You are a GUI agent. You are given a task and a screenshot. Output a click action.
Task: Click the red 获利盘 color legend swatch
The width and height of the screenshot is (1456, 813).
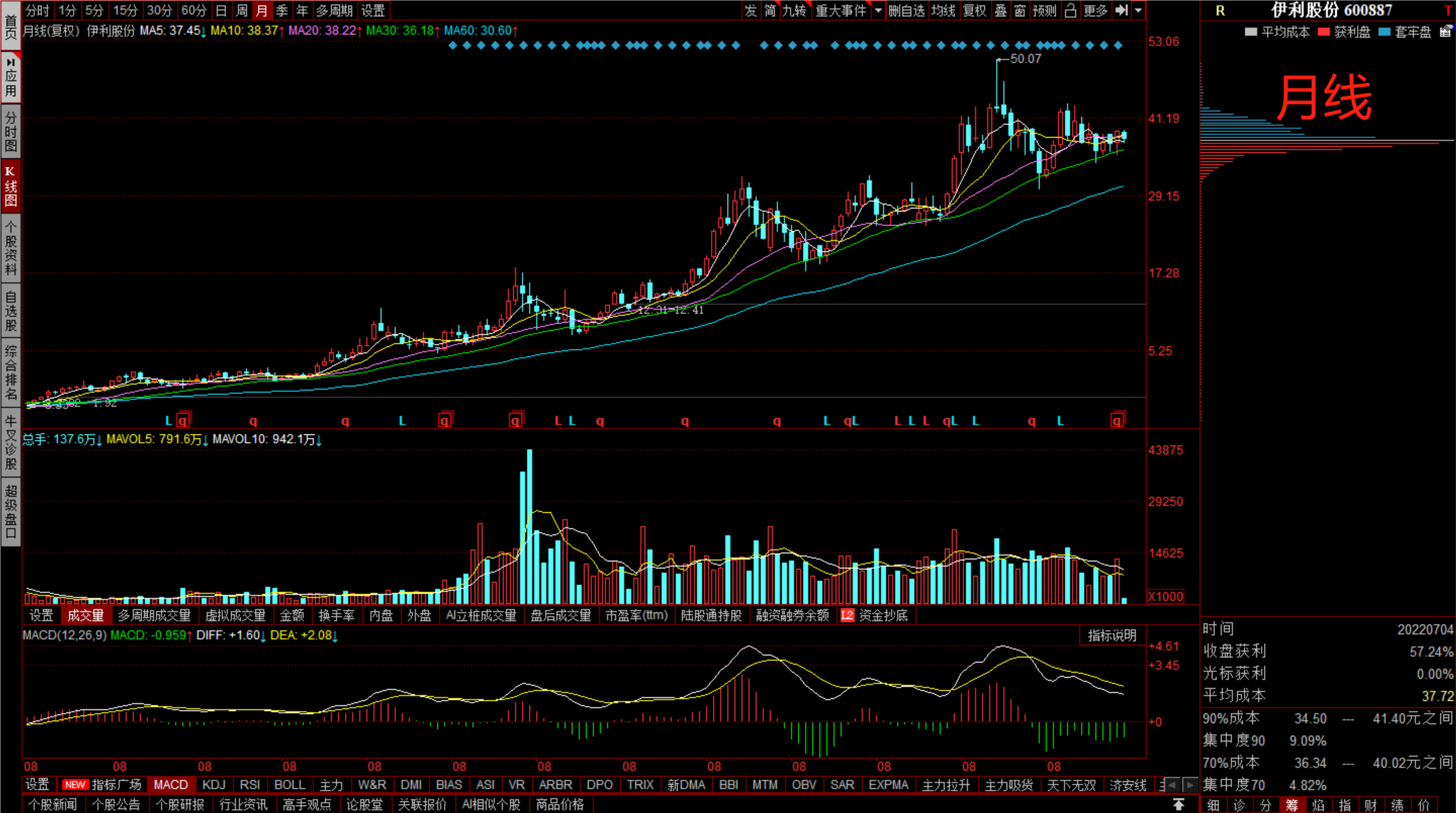1323,32
